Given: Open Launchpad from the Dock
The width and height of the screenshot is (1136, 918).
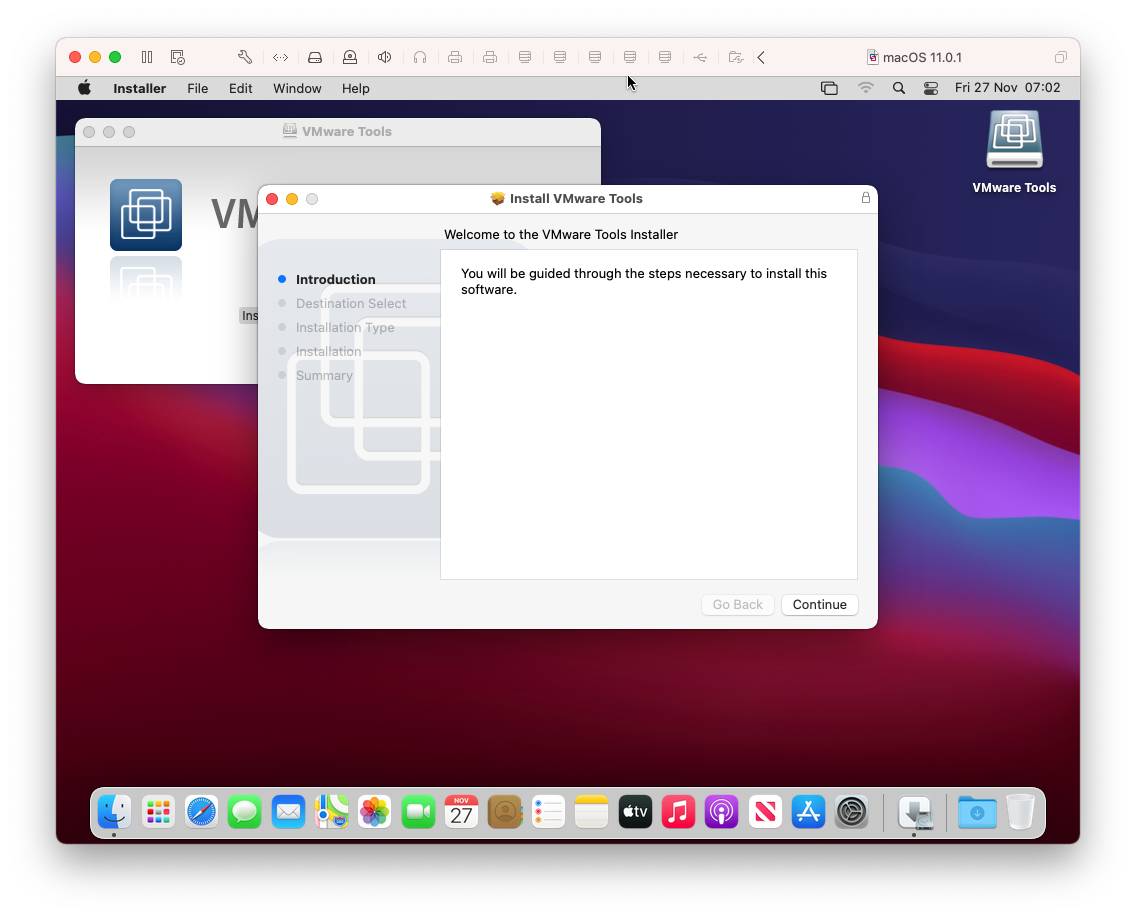Looking at the screenshot, I should pyautogui.click(x=157, y=812).
